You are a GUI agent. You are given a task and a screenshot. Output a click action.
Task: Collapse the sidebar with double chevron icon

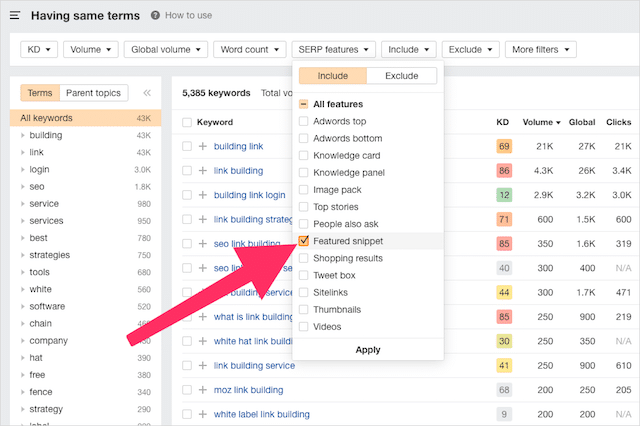[147, 93]
